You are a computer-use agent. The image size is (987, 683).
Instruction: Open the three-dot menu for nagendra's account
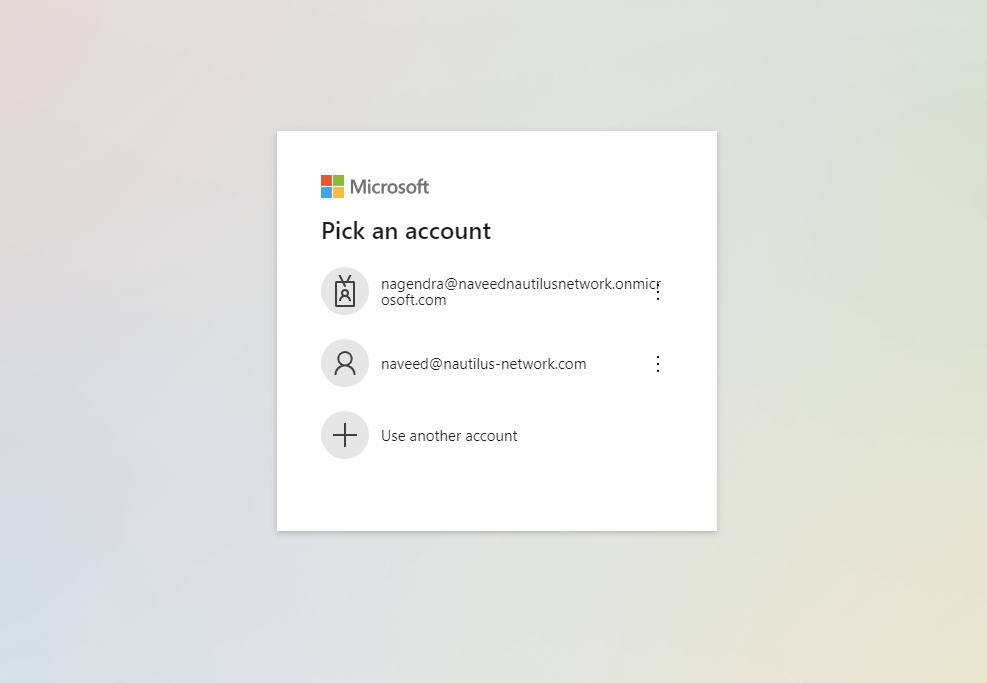658,292
